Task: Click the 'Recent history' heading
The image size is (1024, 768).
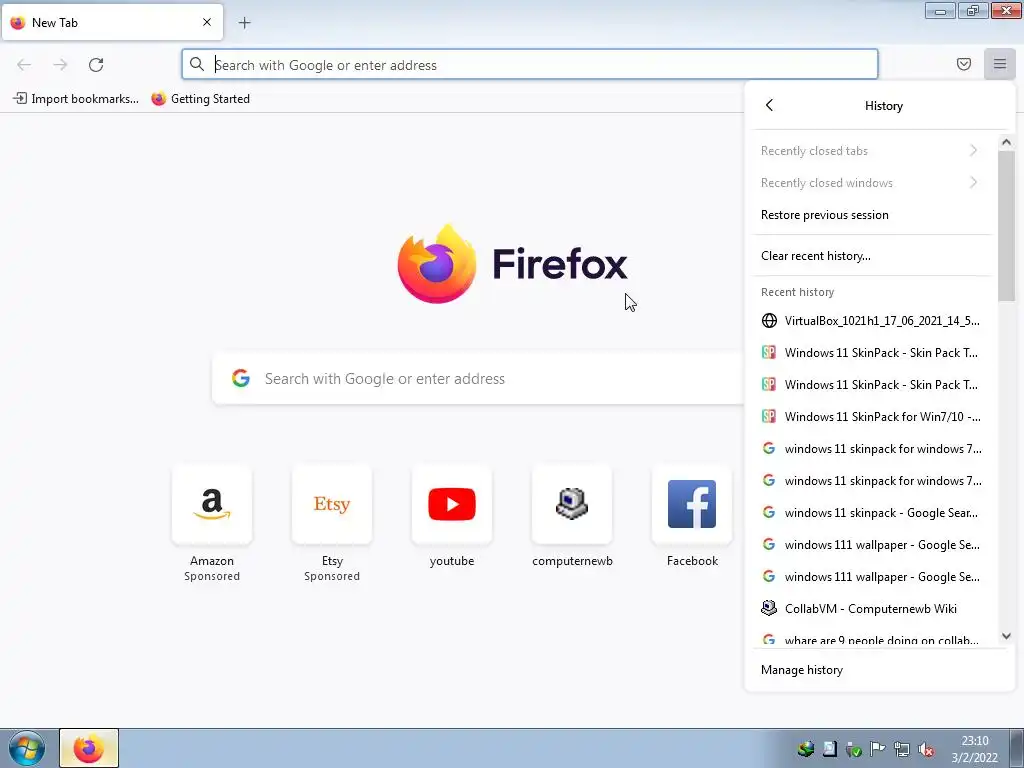Action: click(x=797, y=292)
